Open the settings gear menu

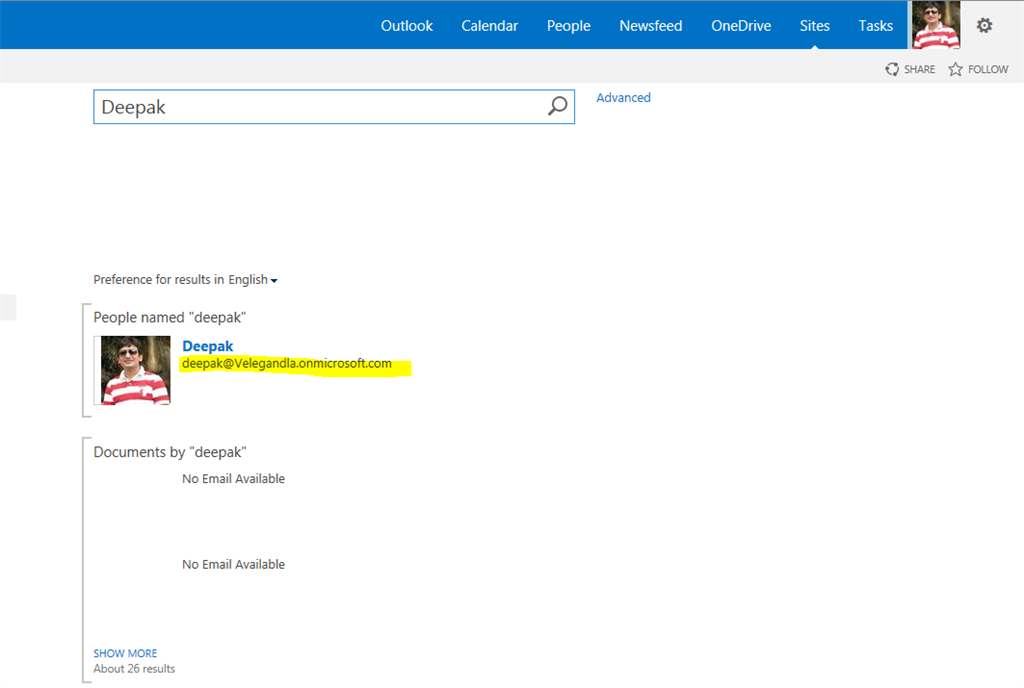(x=984, y=25)
